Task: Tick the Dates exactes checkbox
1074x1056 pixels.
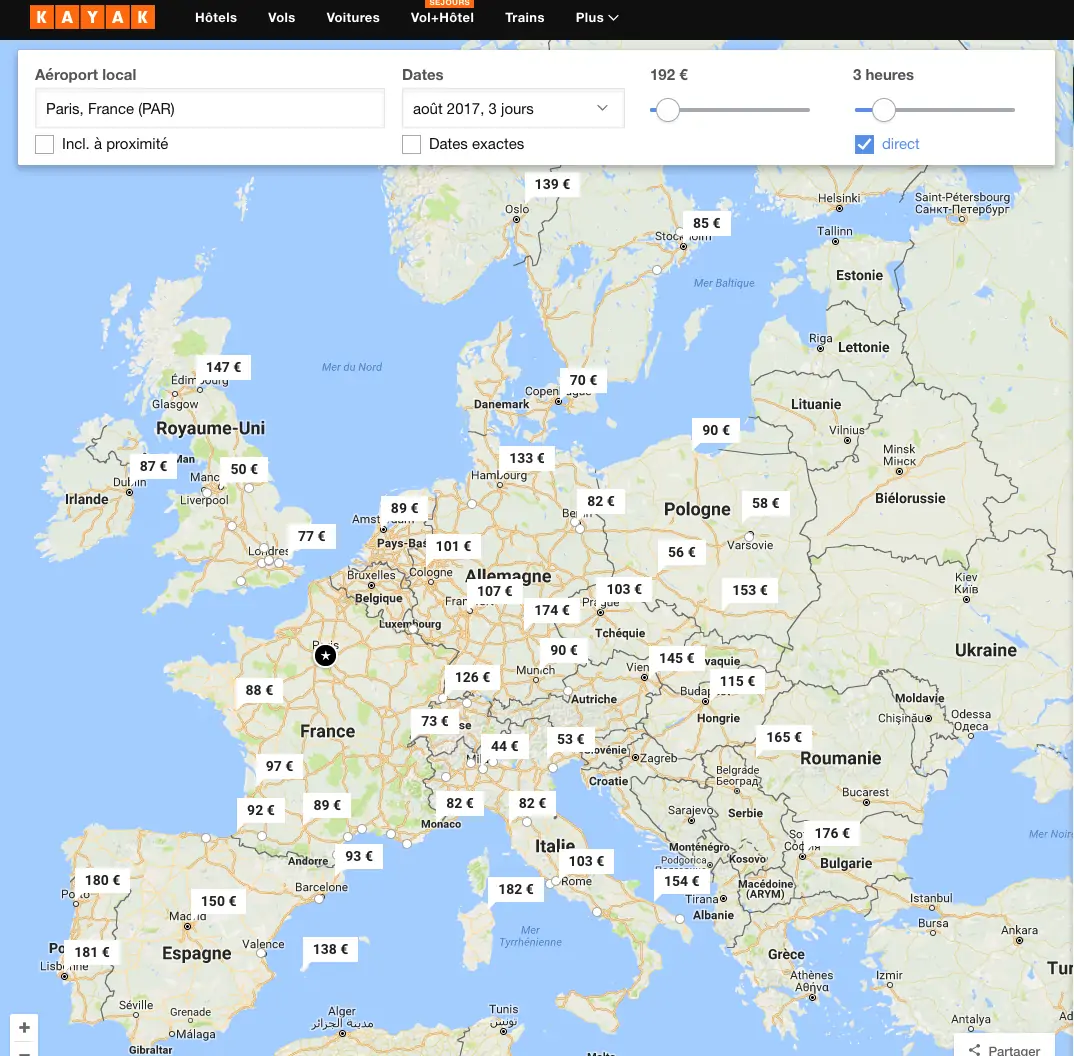Action: pyautogui.click(x=412, y=144)
